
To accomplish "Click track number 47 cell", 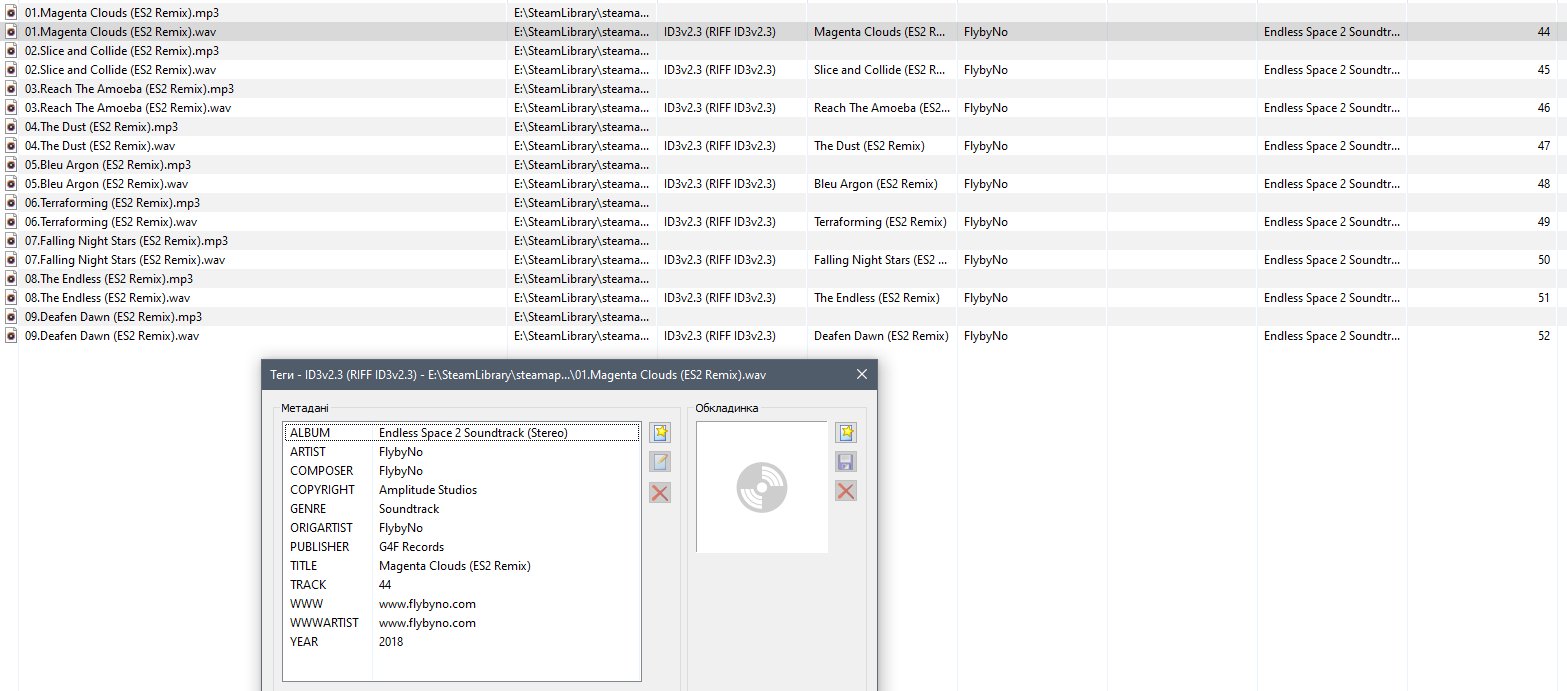I will tap(1544, 146).
